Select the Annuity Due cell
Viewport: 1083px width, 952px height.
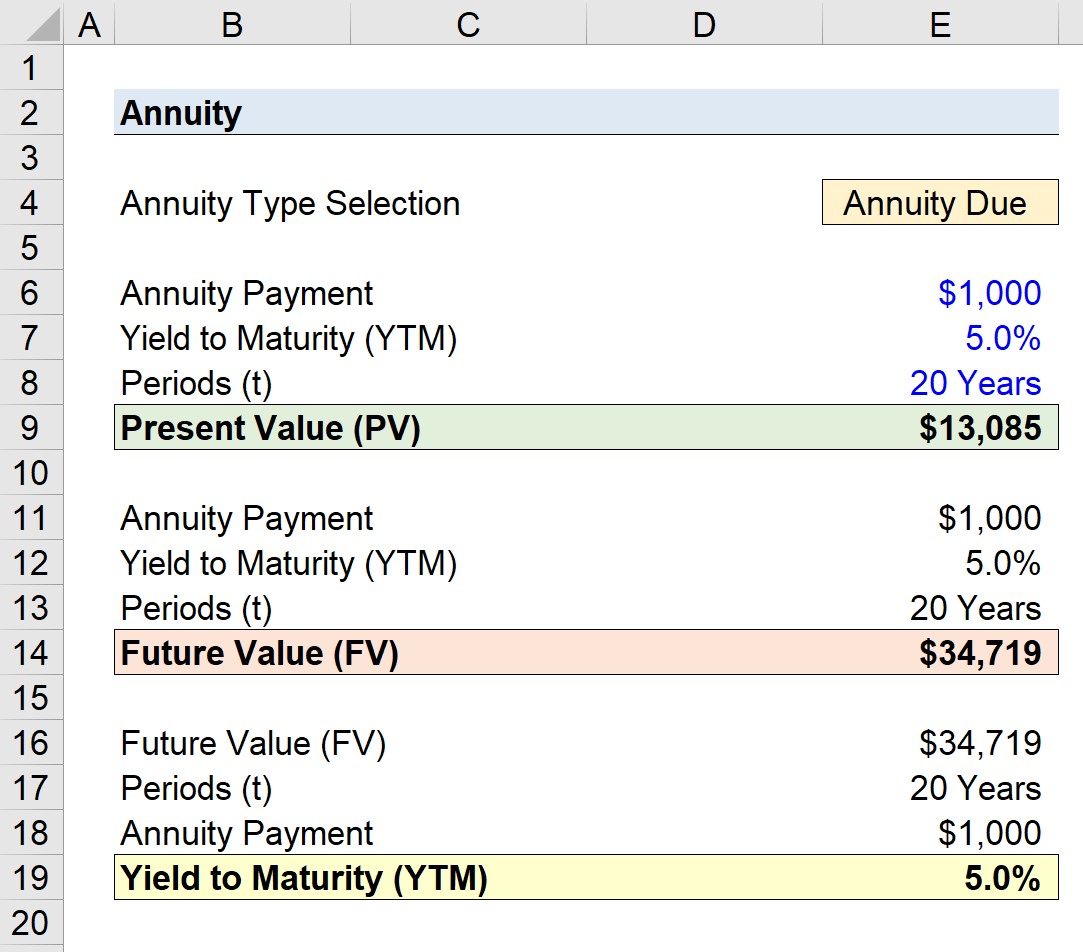click(x=939, y=203)
